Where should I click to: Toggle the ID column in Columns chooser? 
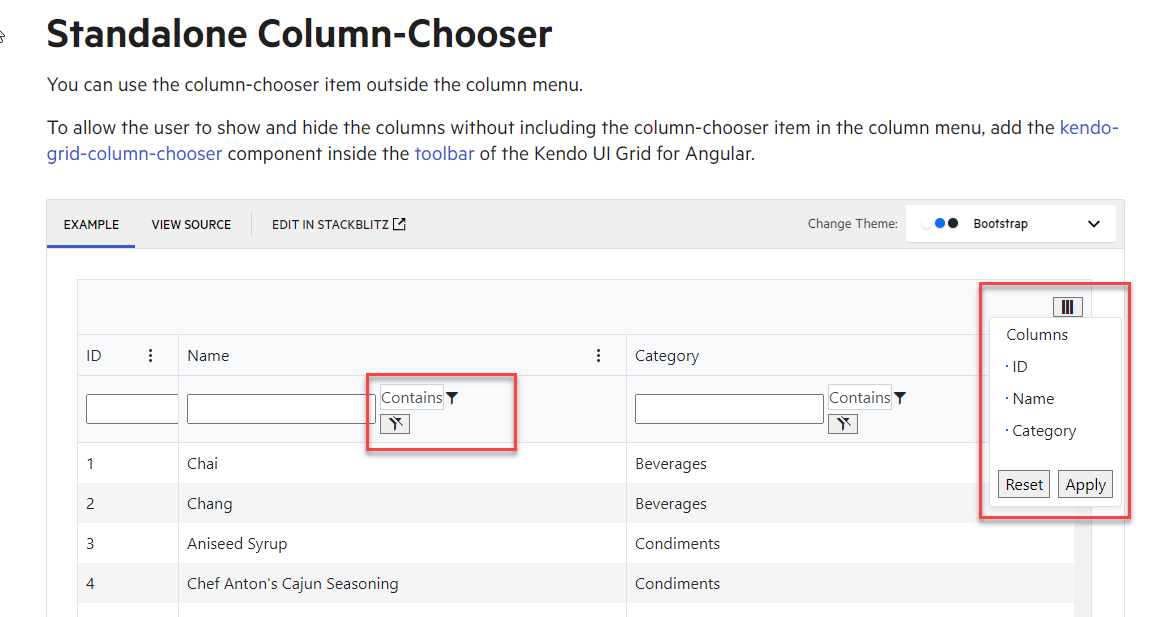coord(1019,367)
